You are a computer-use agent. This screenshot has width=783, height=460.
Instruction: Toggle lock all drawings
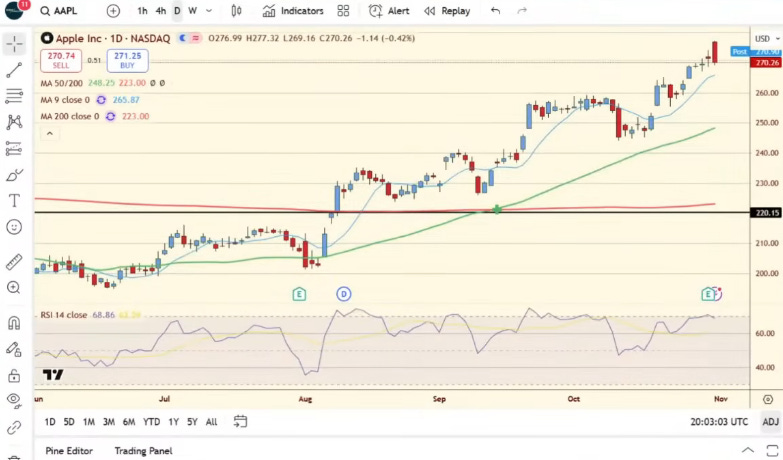14,376
